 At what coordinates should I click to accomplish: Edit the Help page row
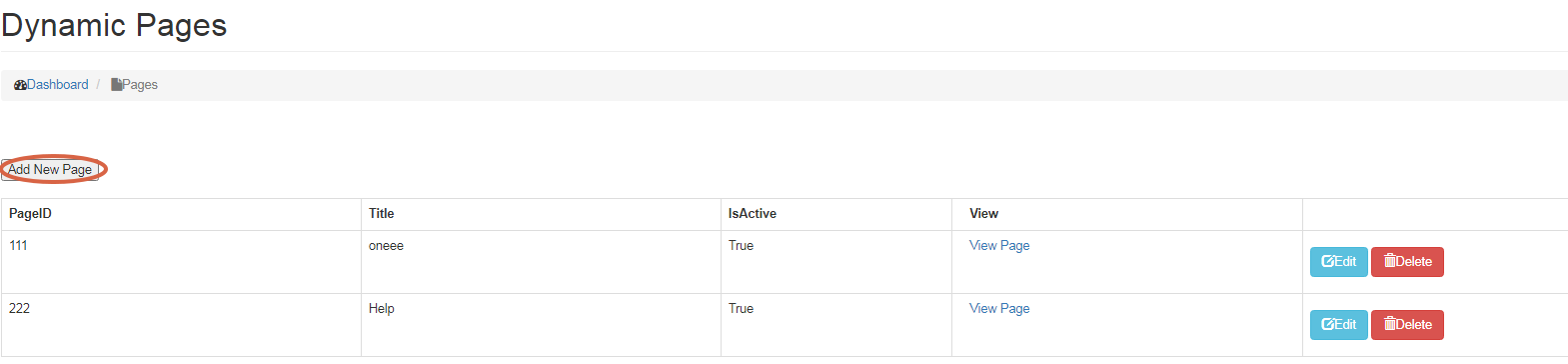(x=1338, y=325)
